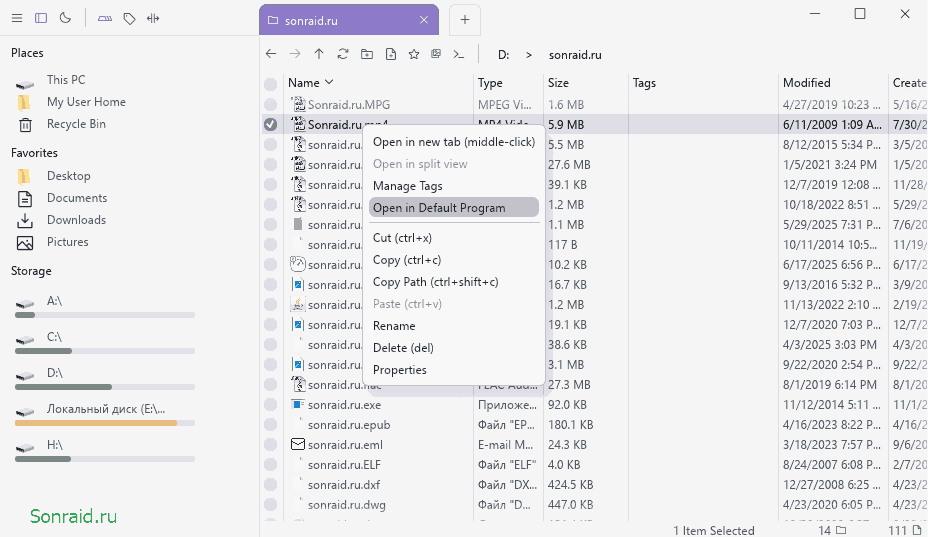Click the split view icon in top toolbar
The image size is (928, 537).
pyautogui.click(x=153, y=18)
